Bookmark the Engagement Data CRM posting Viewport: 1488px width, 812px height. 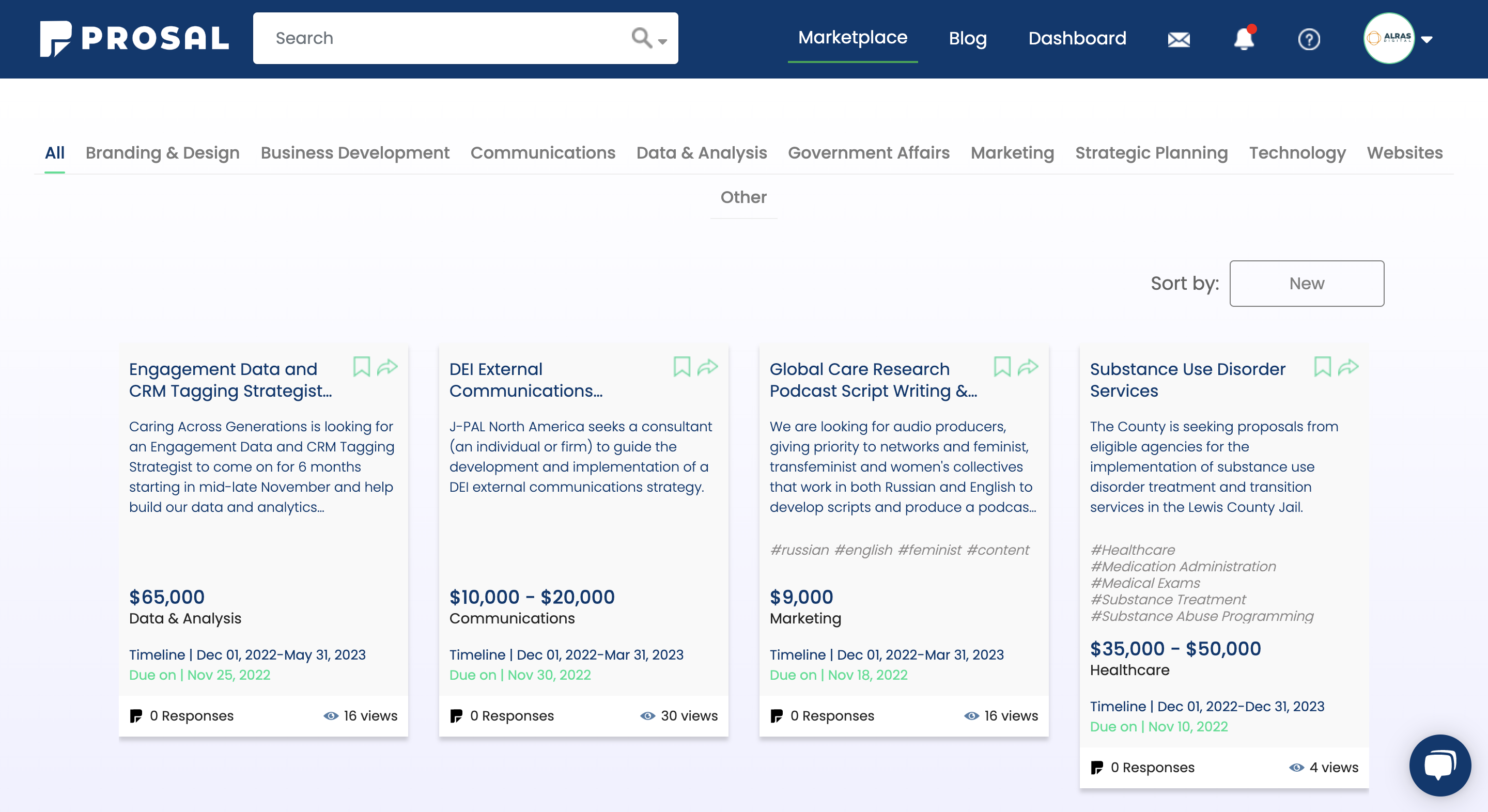(362, 367)
